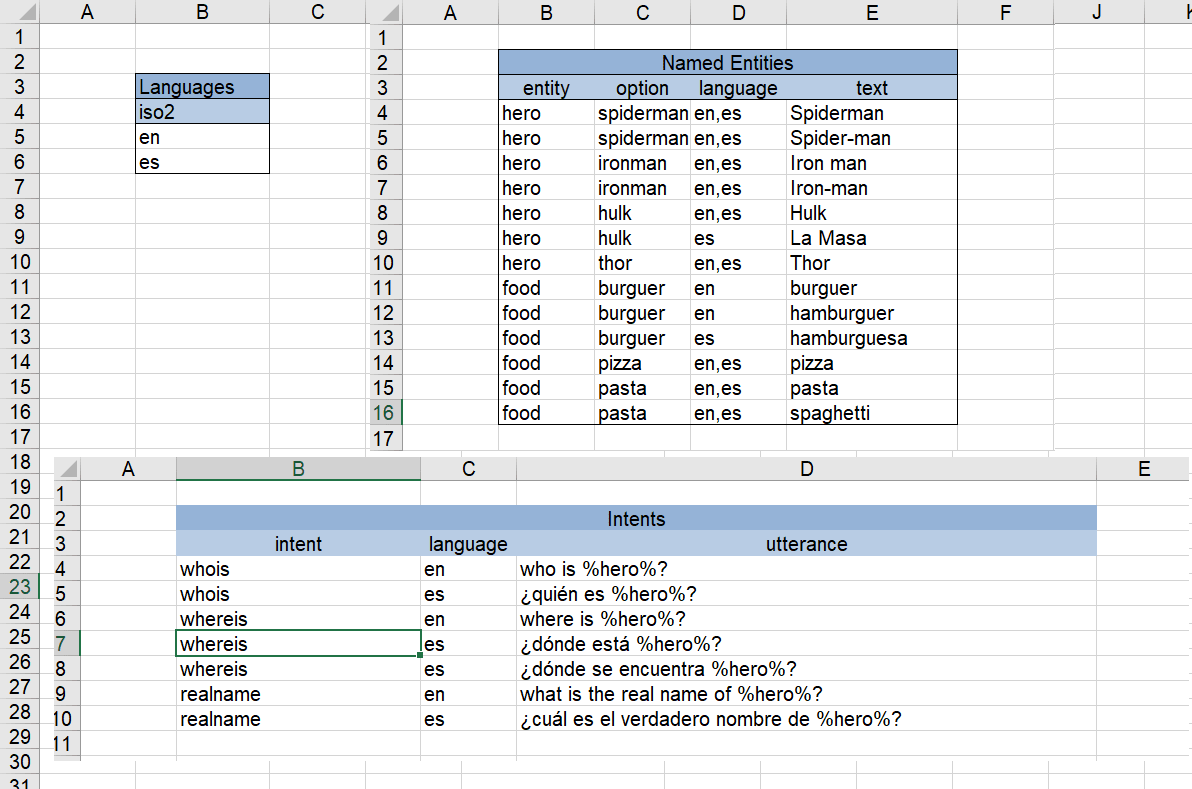Click the Intents title cell
The image size is (1192, 789).
pyautogui.click(x=636, y=518)
